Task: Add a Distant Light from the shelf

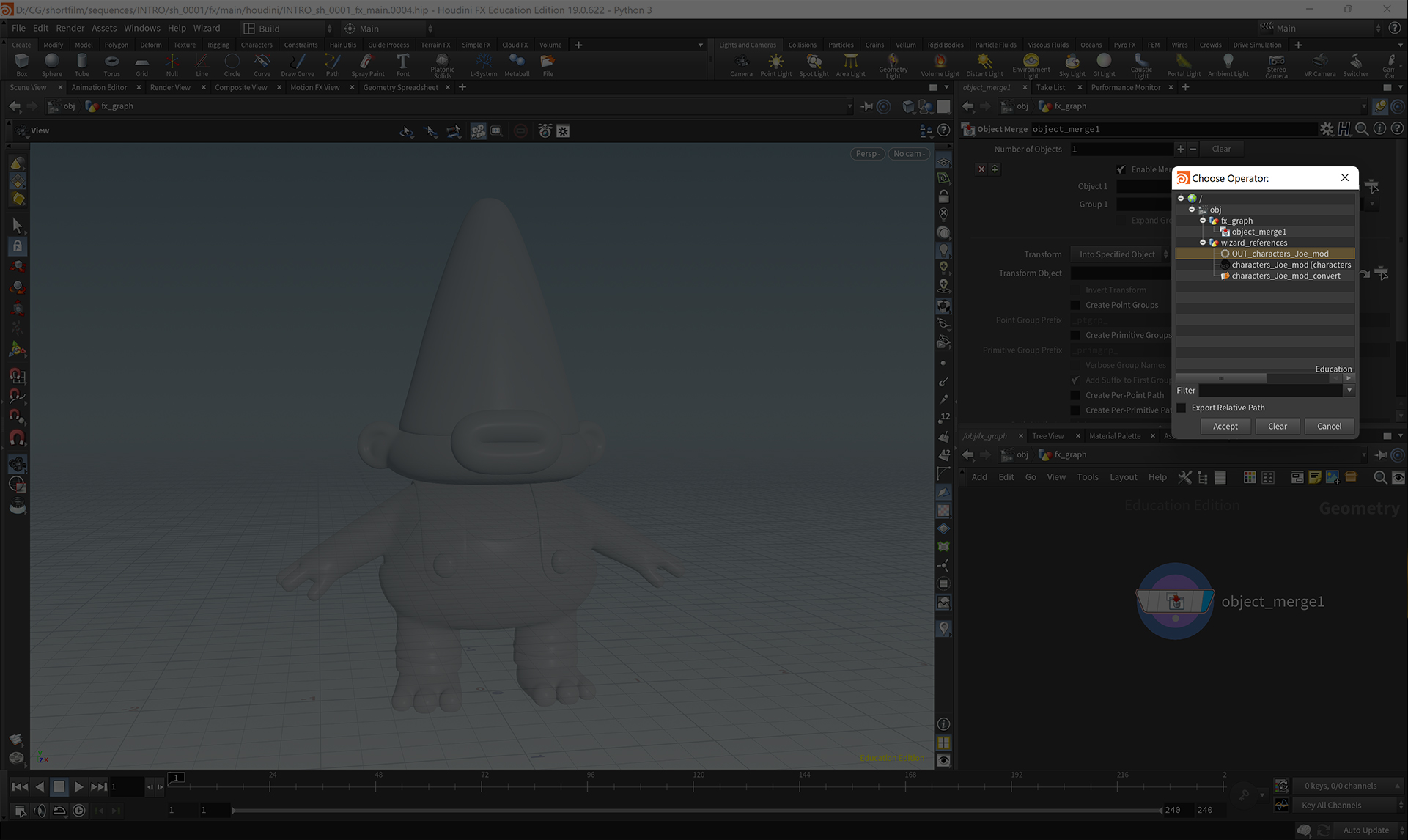Action: click(x=984, y=65)
